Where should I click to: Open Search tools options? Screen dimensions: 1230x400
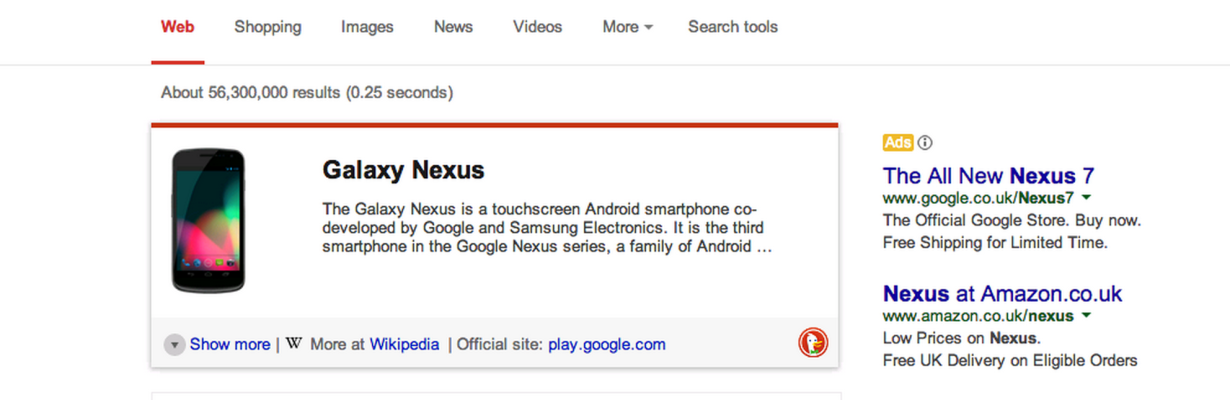pyautogui.click(x=733, y=27)
